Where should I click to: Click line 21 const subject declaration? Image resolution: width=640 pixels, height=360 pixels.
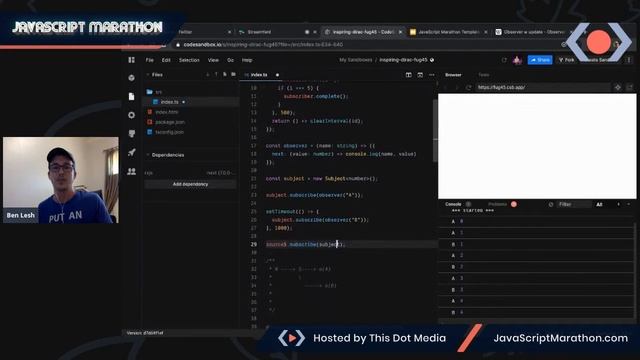321,179
